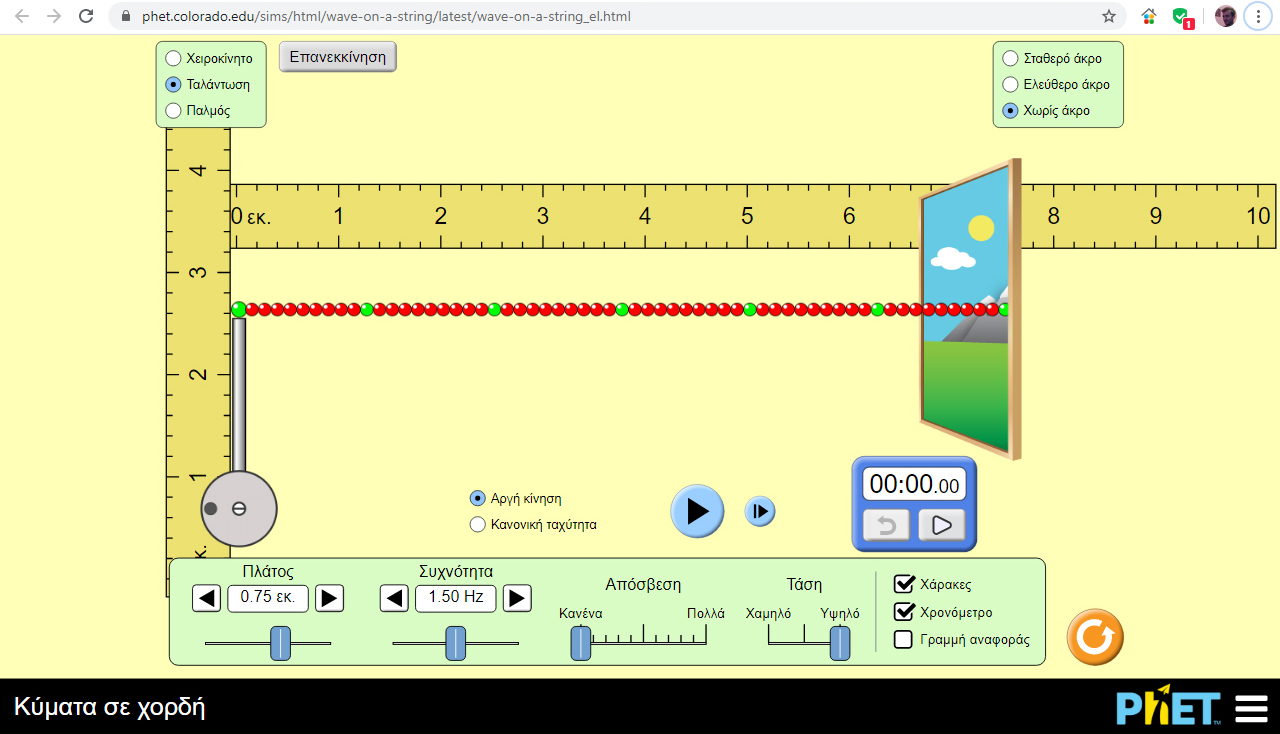Image resolution: width=1280 pixels, height=734 pixels.
Task: Increase amplitude with the right Πλάτος arrow
Action: coord(329,599)
